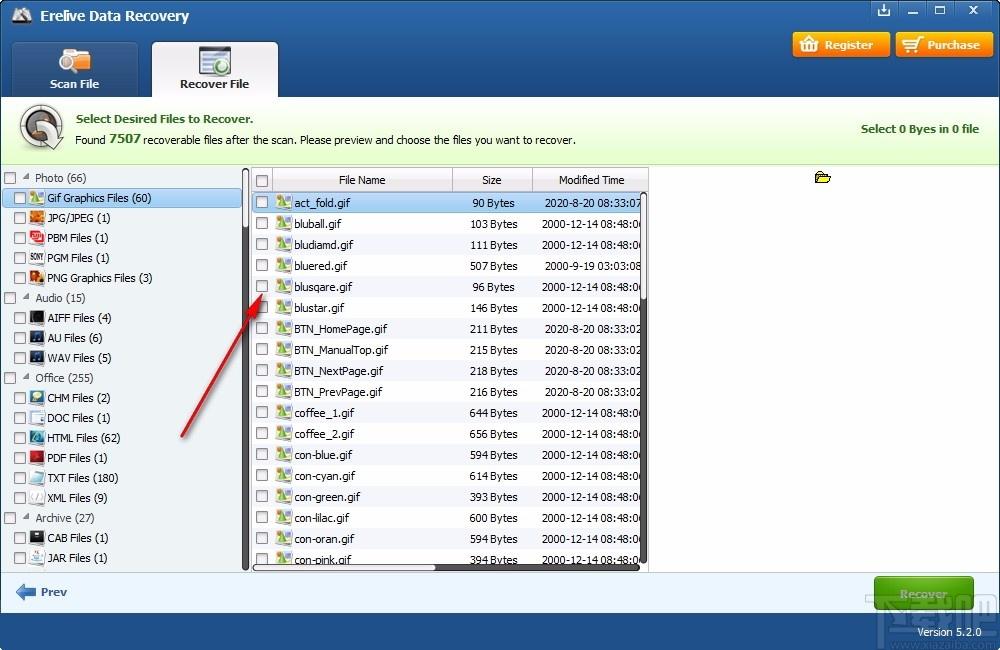Collapse the Audio (15) tree group
Image resolution: width=1000 pixels, height=650 pixels.
pyautogui.click(x=26, y=297)
